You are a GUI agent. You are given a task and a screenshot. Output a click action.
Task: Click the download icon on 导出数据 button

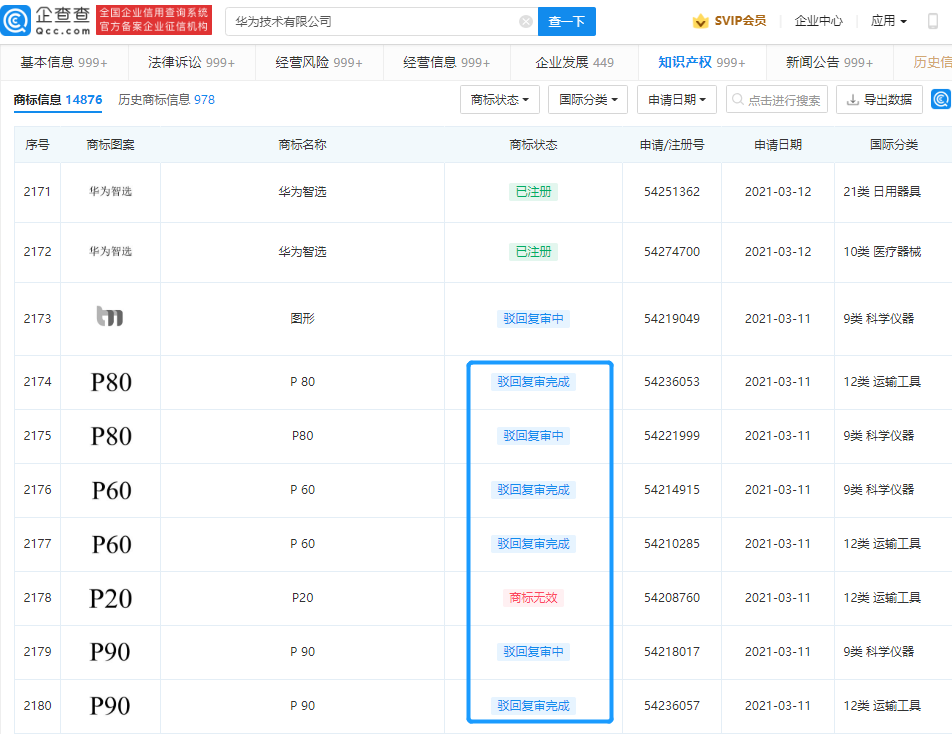(851, 99)
